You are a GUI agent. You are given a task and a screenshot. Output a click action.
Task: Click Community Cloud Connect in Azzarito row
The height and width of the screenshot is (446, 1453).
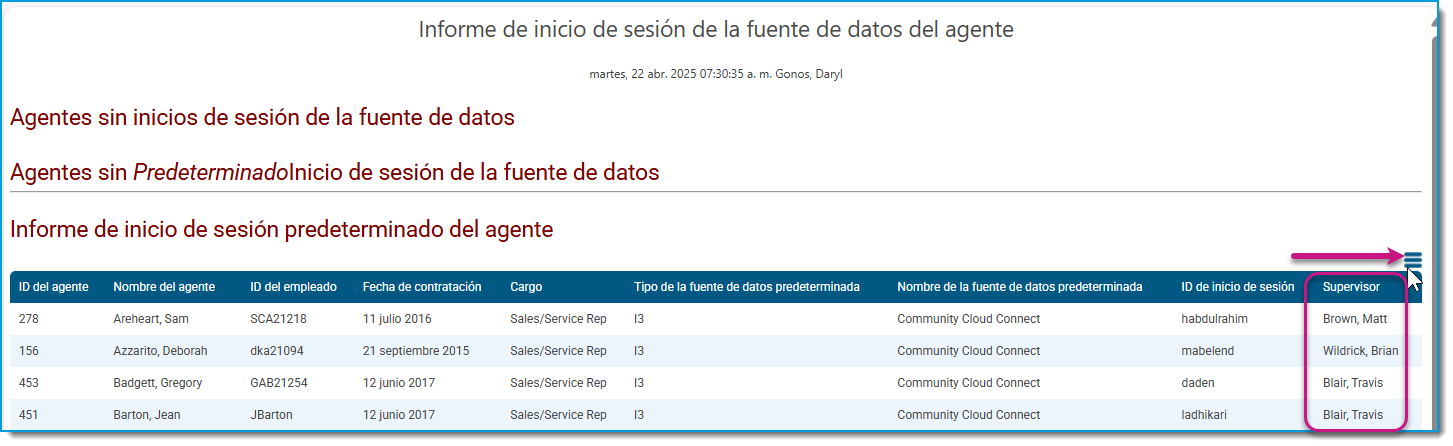click(968, 351)
